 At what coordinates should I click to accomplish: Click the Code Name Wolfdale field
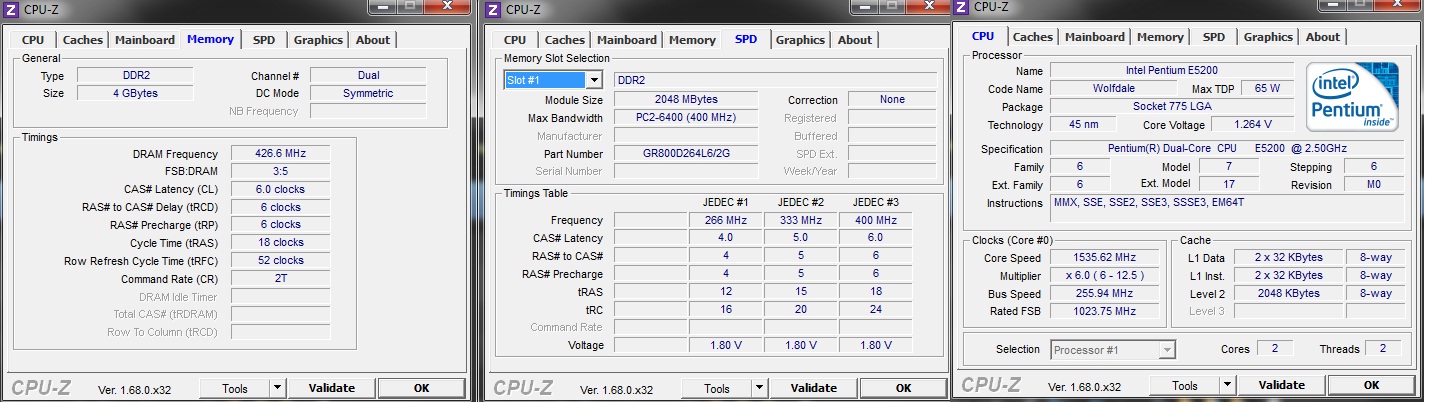1114,89
